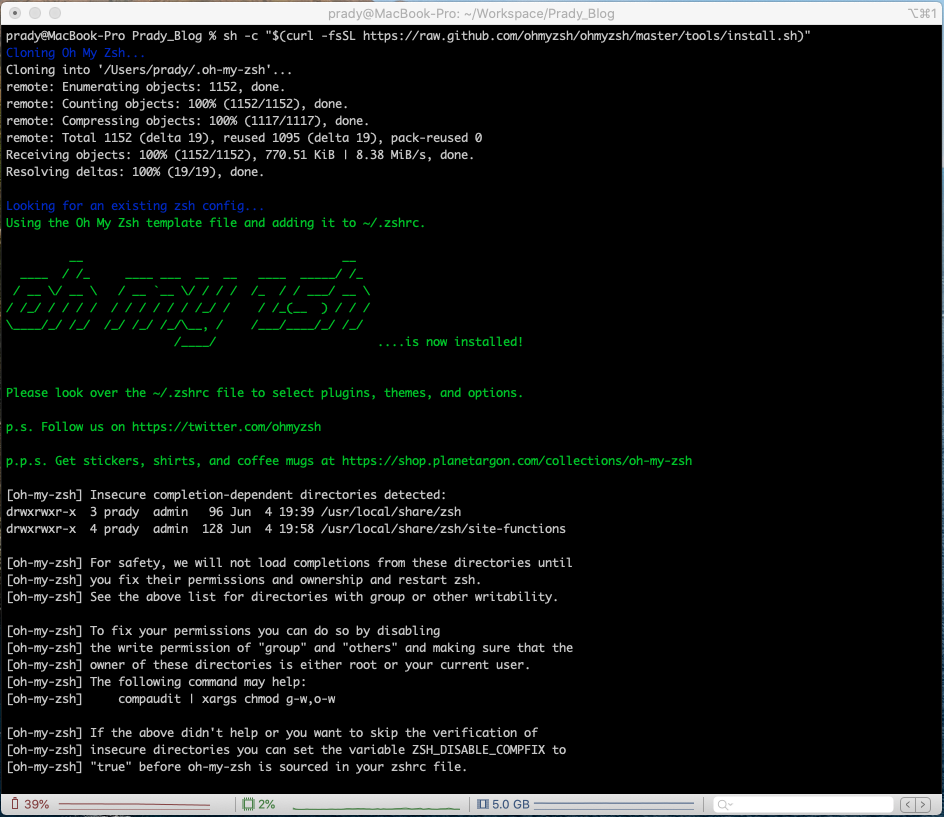Screen dimensions: 944x817
Task: Click the 5.0 GB memory usage text
Action: click(x=511, y=804)
